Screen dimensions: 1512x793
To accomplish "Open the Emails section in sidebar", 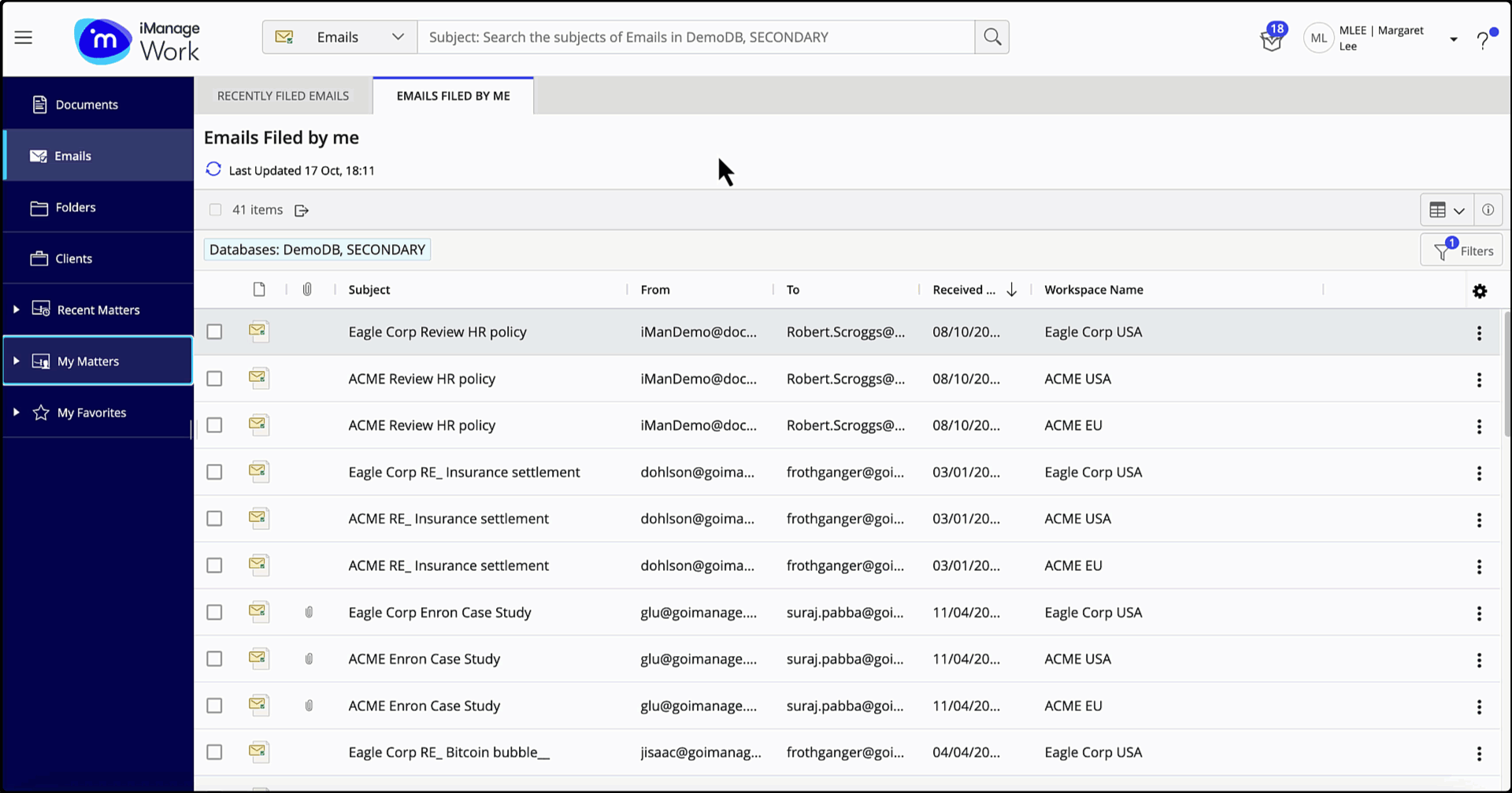I will (x=73, y=155).
